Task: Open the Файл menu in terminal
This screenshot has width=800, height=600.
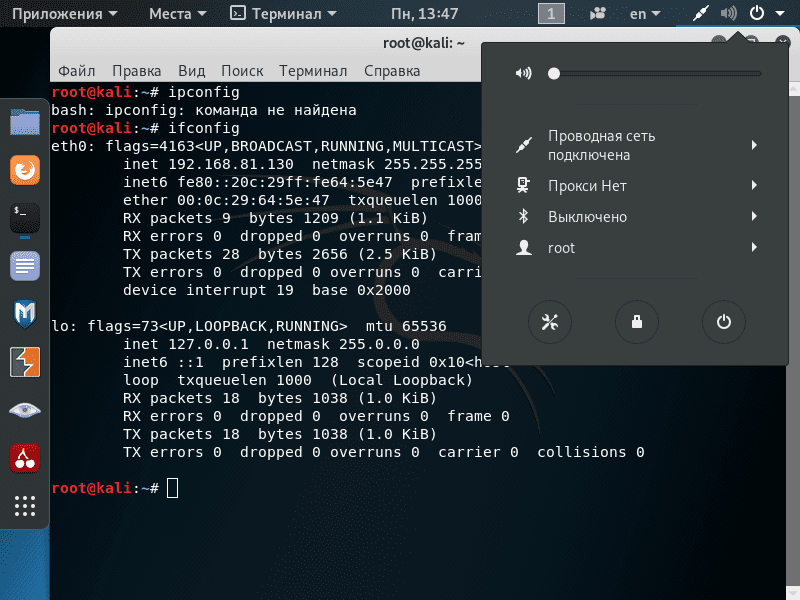Action: pyautogui.click(x=76, y=71)
